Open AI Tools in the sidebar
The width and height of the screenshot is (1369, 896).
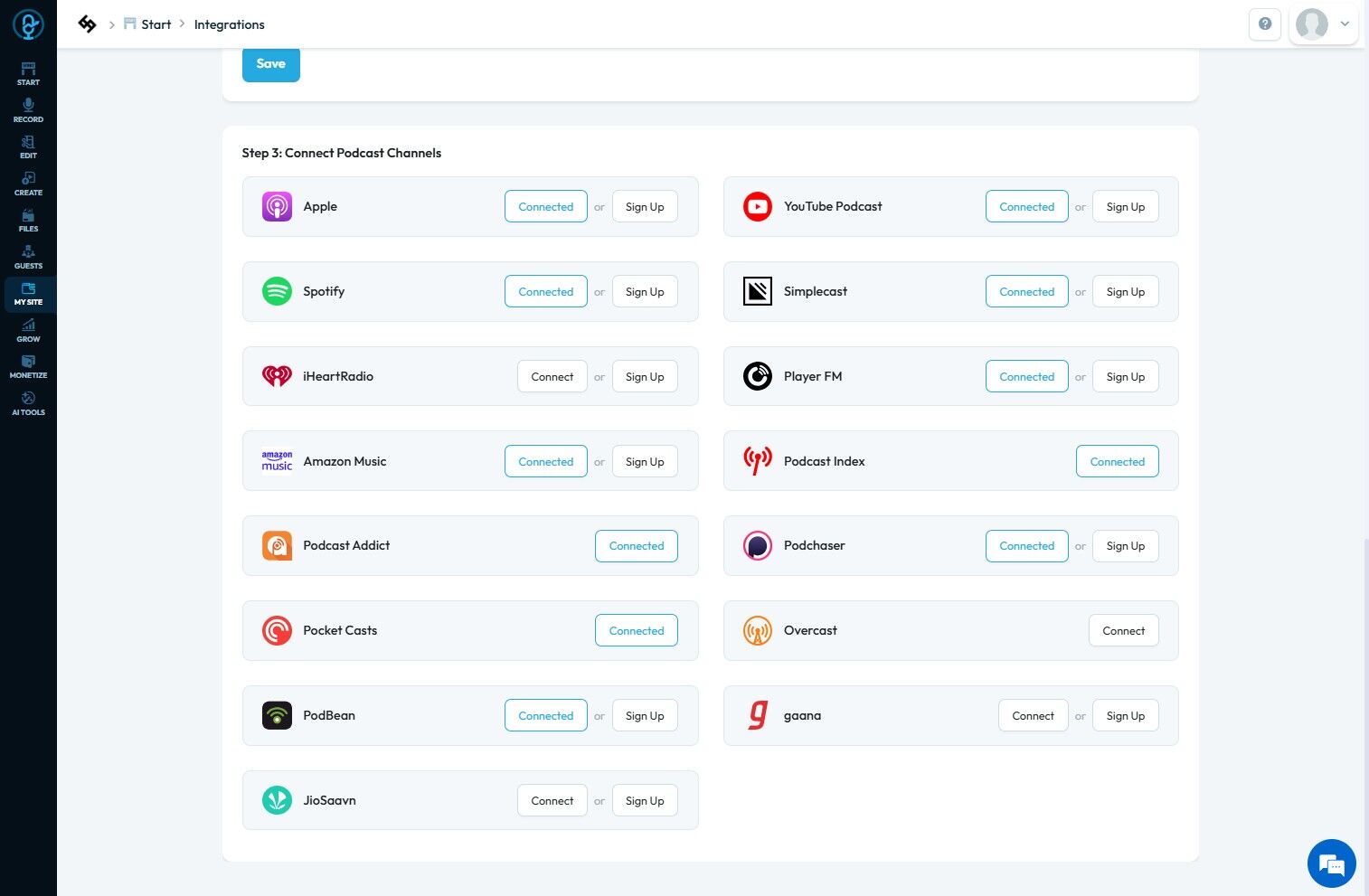click(x=28, y=404)
